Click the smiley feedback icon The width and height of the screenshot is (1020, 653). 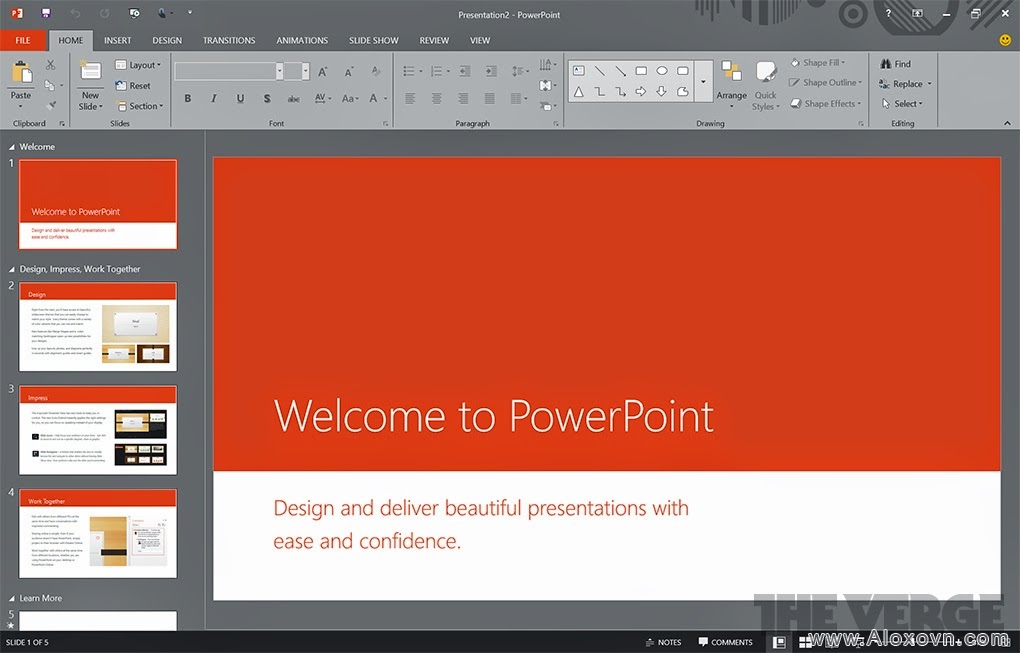pyautogui.click(x=1005, y=40)
